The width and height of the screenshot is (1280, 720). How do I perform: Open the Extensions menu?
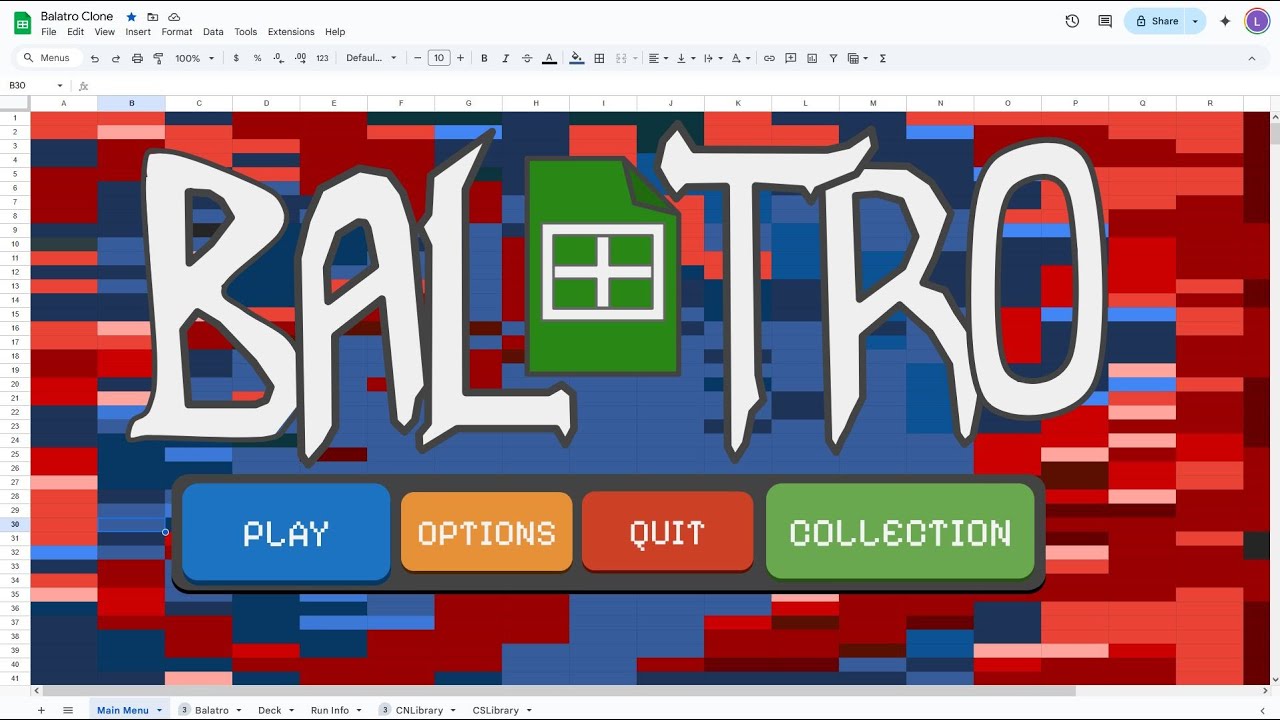coord(291,32)
